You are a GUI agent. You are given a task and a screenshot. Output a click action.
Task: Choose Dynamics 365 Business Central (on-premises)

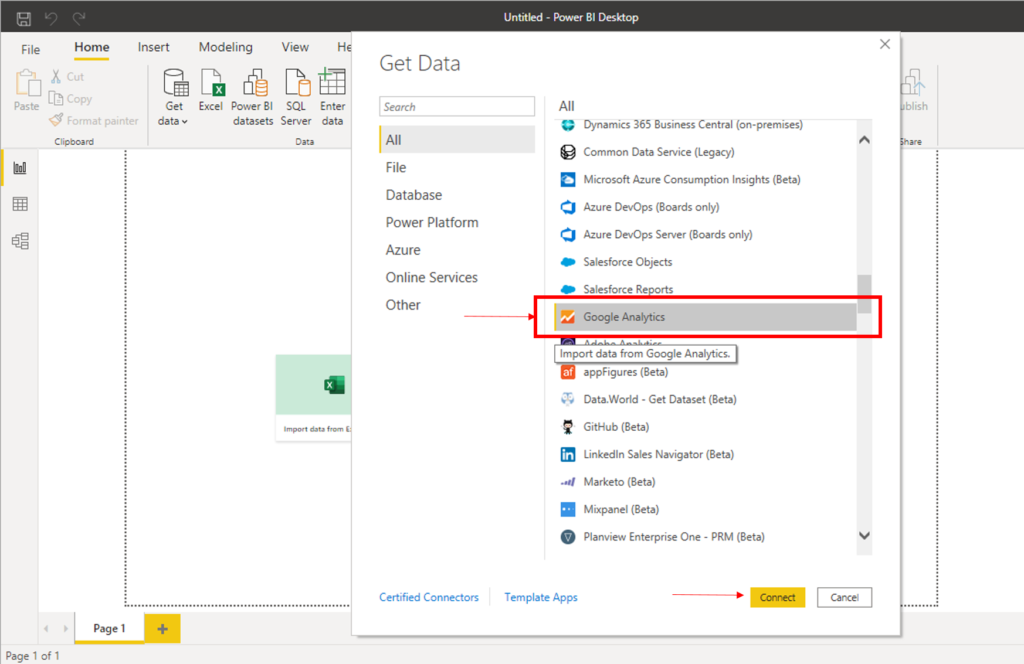693,125
